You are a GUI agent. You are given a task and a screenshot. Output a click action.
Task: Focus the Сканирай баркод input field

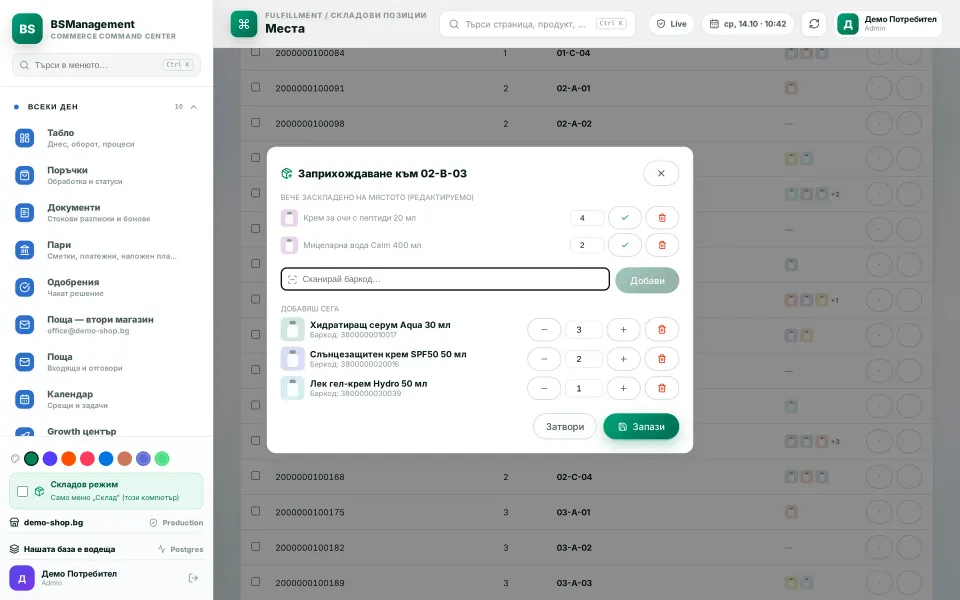coord(445,279)
